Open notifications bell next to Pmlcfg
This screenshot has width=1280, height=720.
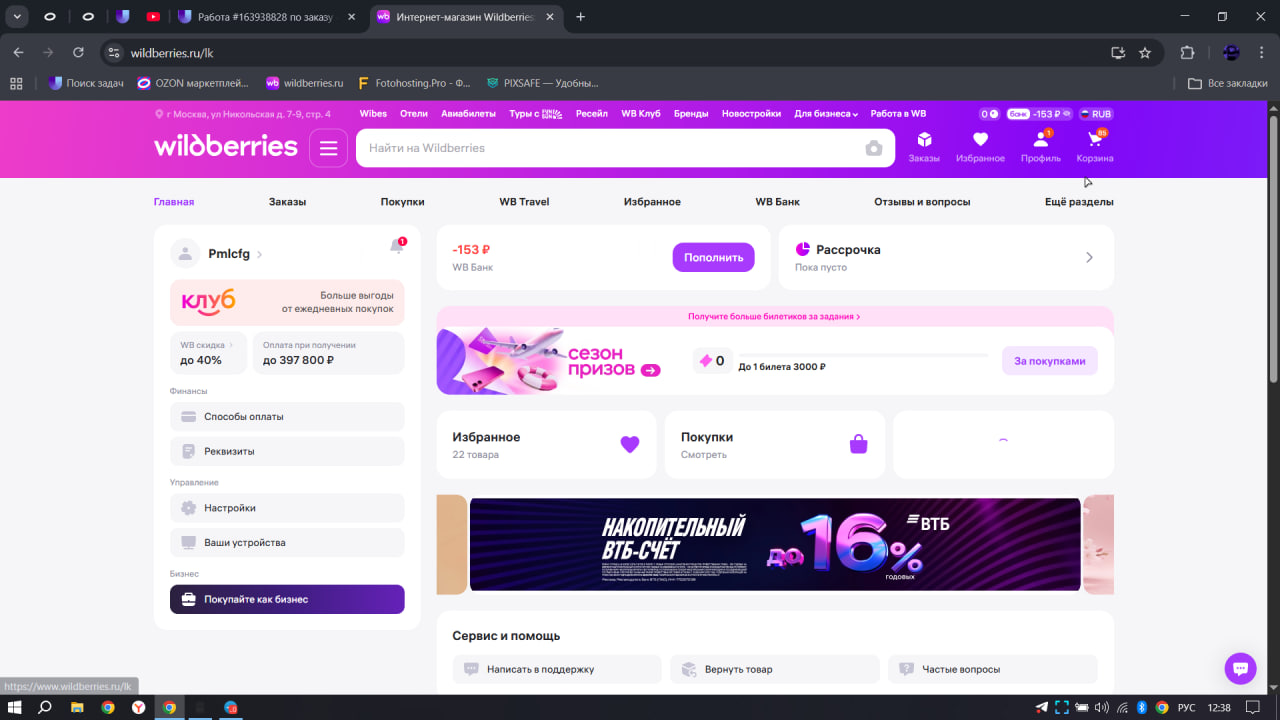(x=397, y=247)
